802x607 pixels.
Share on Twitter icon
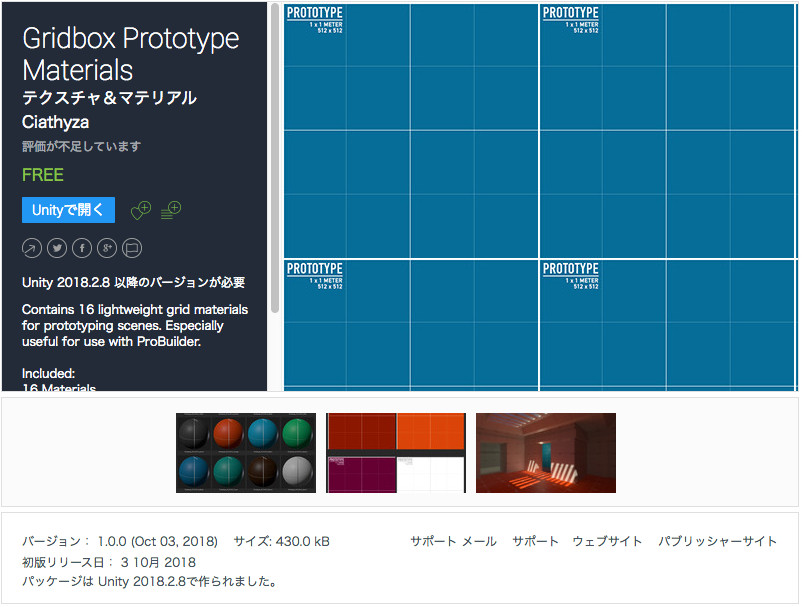57,249
